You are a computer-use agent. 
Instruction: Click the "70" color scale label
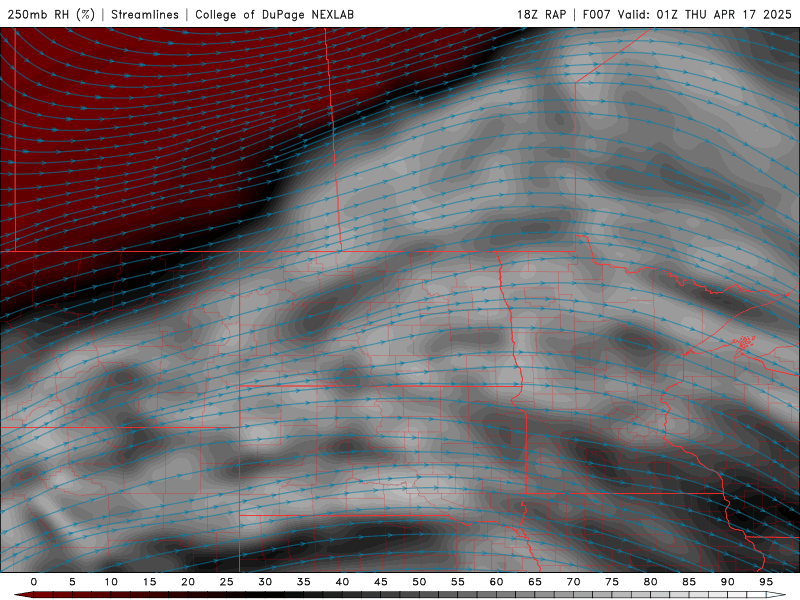tap(573, 582)
